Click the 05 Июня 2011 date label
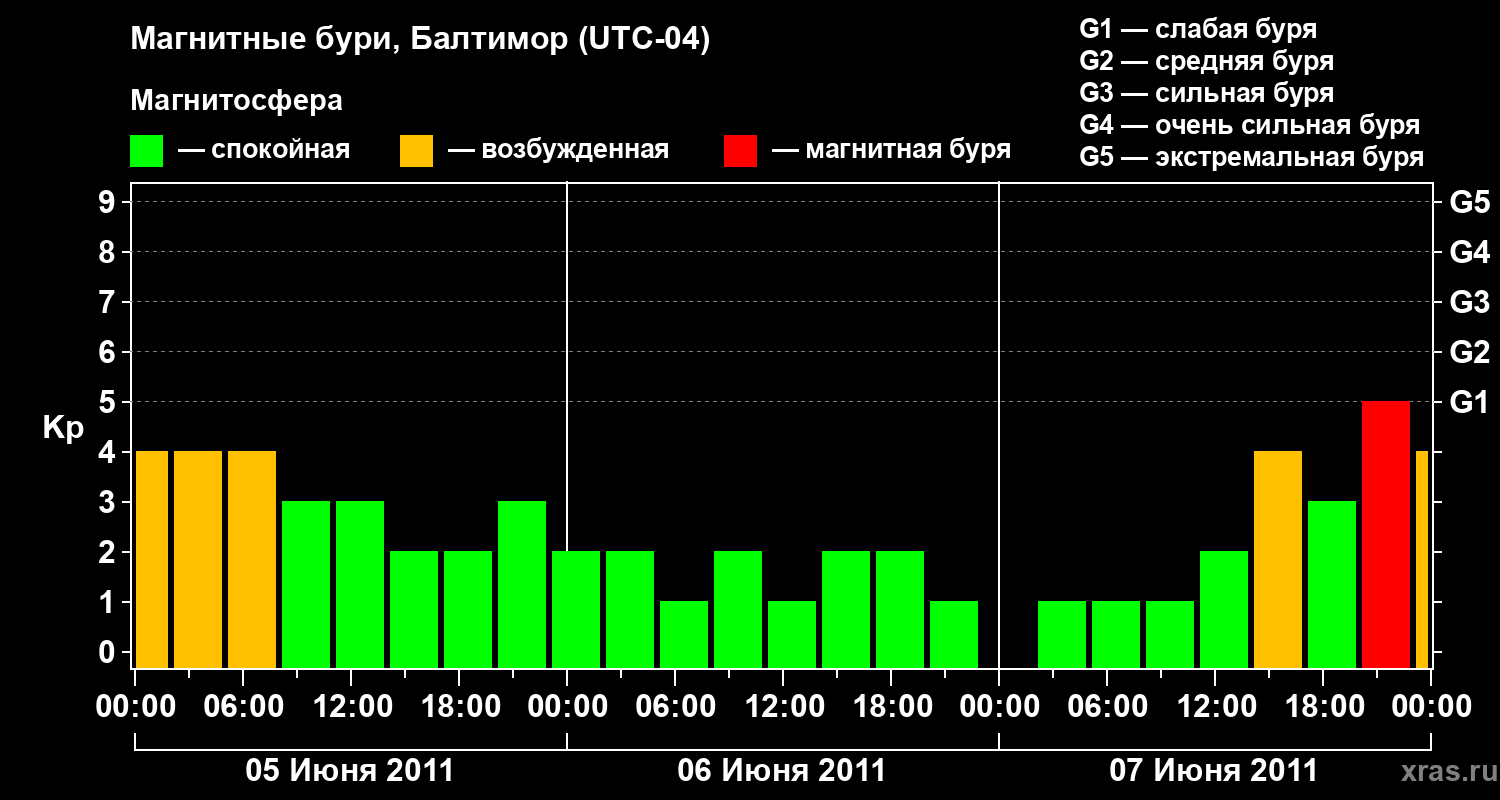 click(x=350, y=771)
